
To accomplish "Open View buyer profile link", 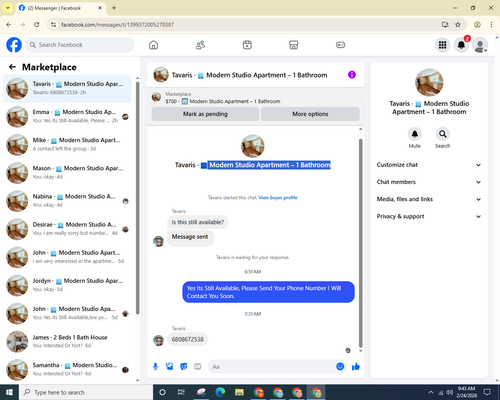I will 278,198.
